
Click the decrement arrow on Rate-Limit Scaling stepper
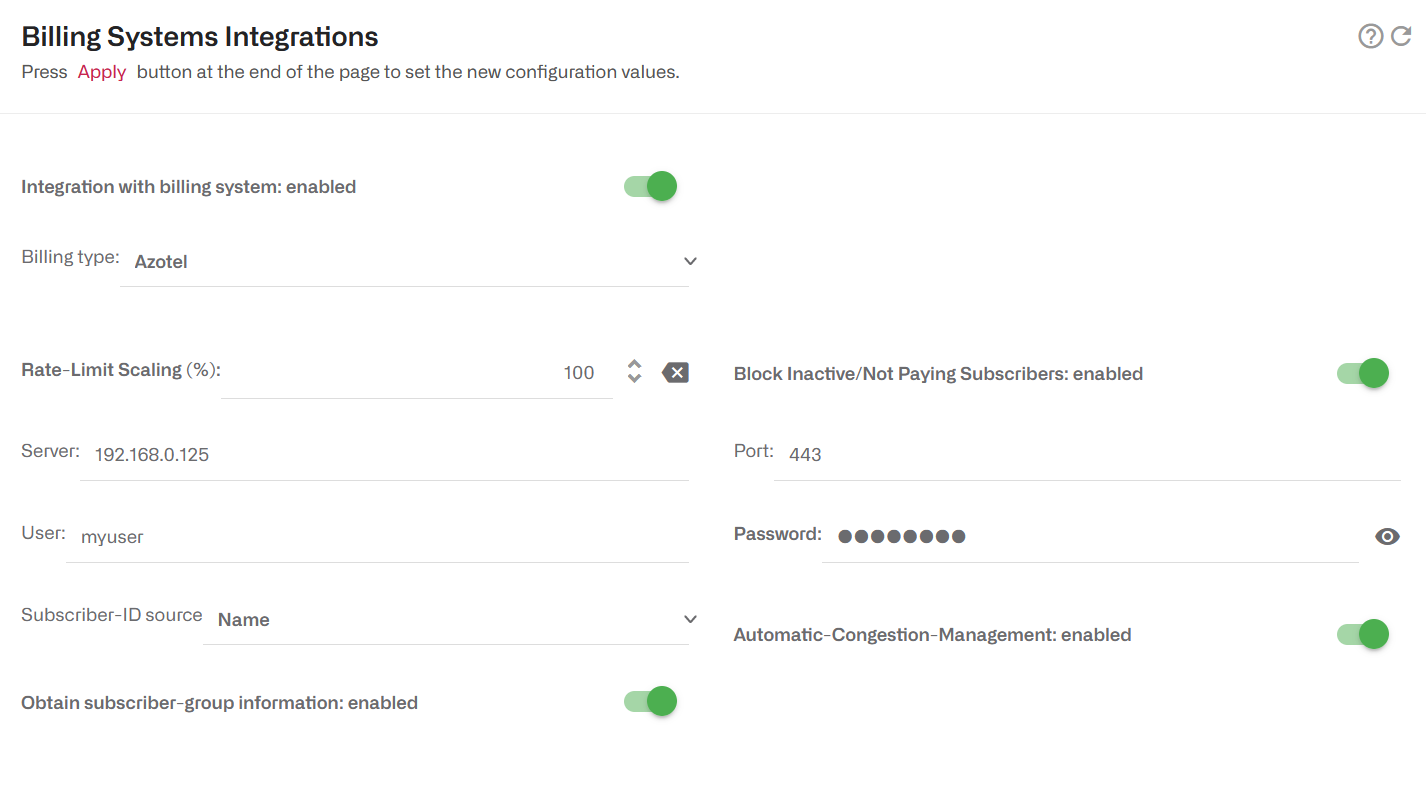635,378
